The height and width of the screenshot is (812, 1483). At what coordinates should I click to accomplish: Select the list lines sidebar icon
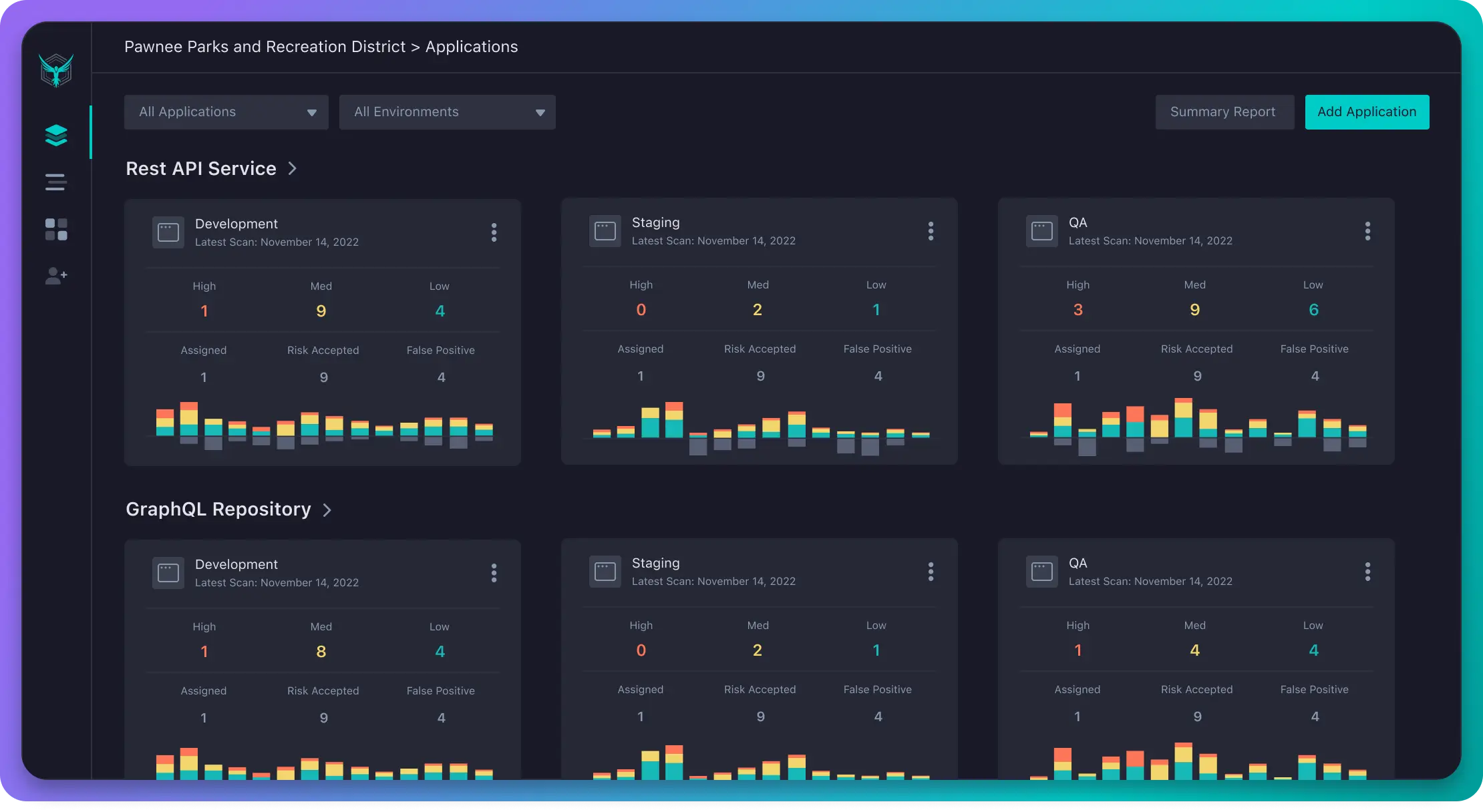(56, 182)
